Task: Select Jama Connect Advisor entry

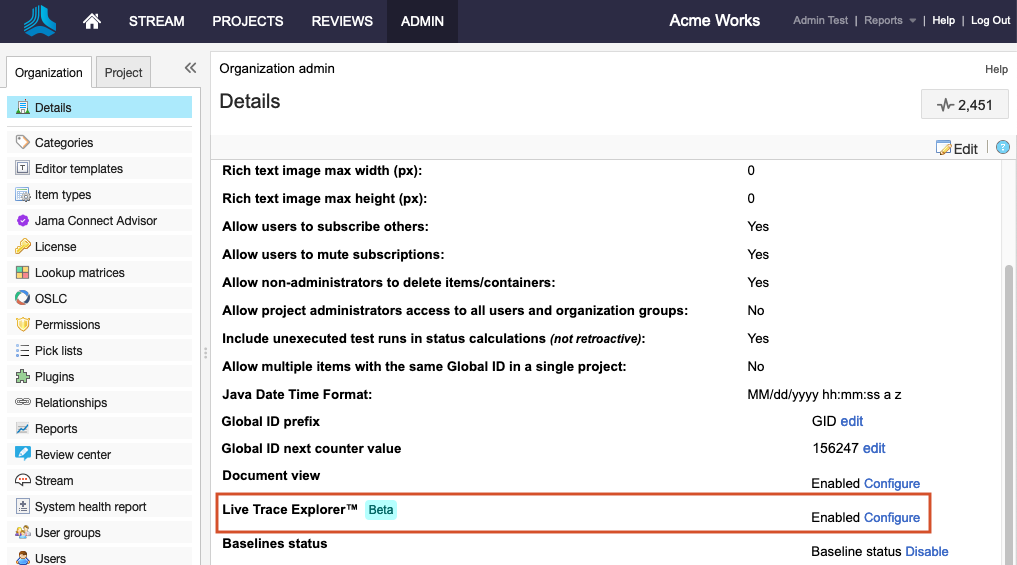Action: coord(99,221)
